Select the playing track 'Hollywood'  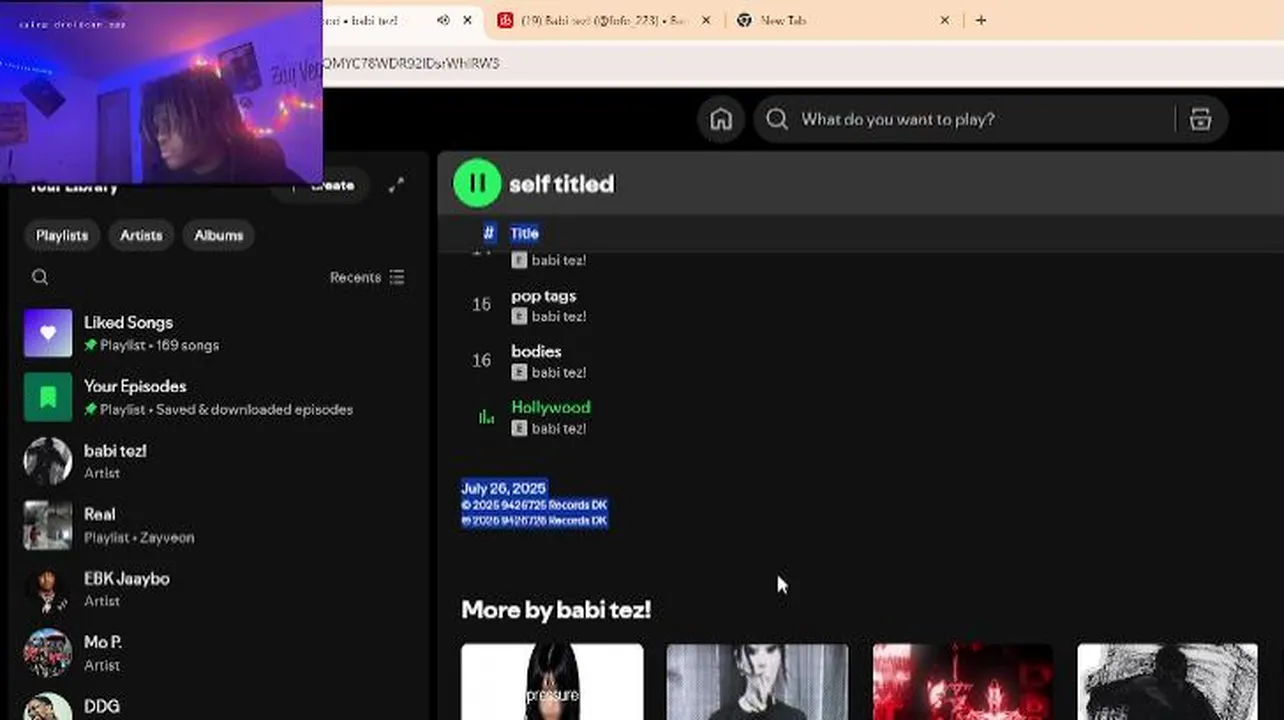click(x=551, y=407)
